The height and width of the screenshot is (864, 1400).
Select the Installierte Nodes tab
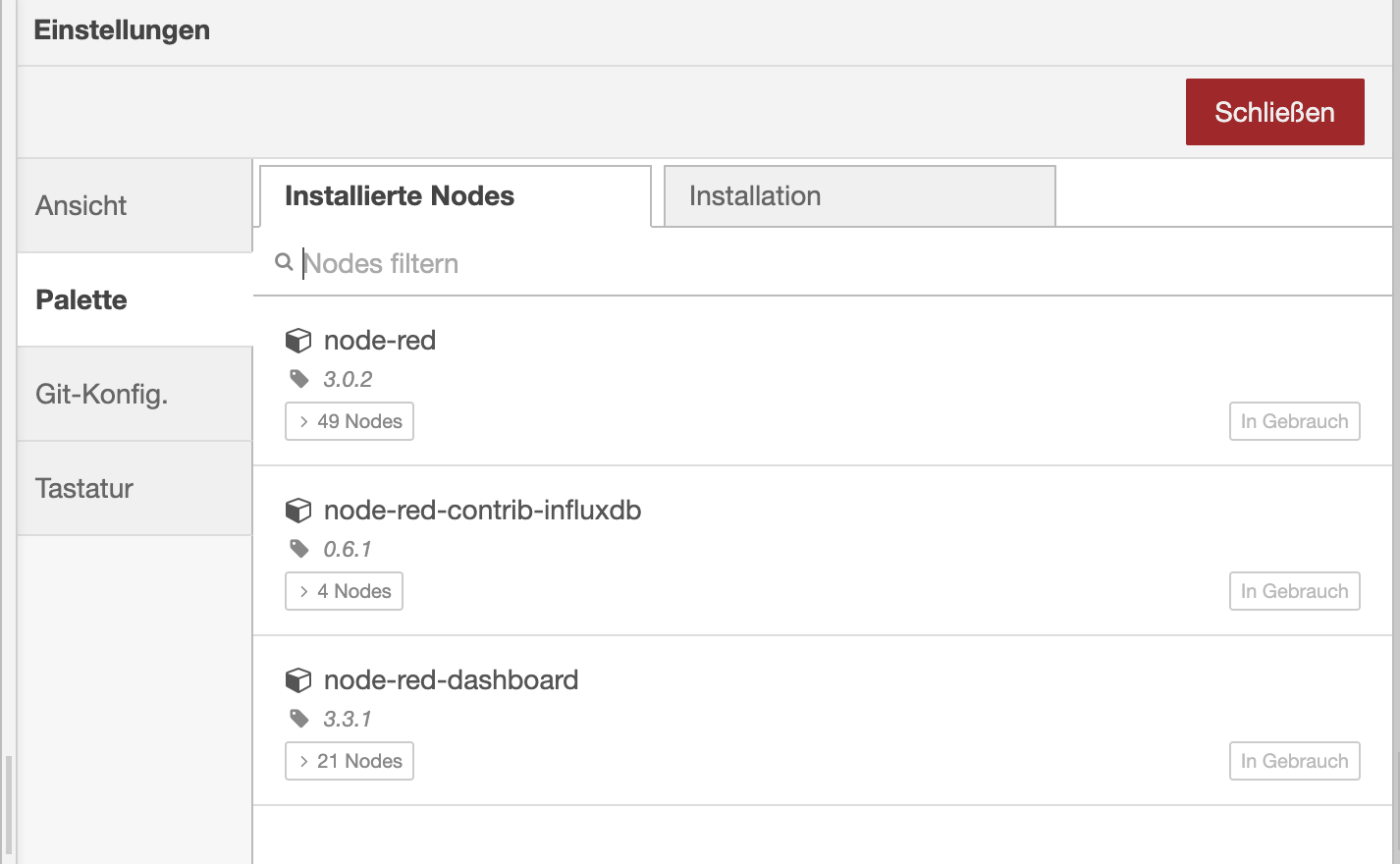coord(455,196)
